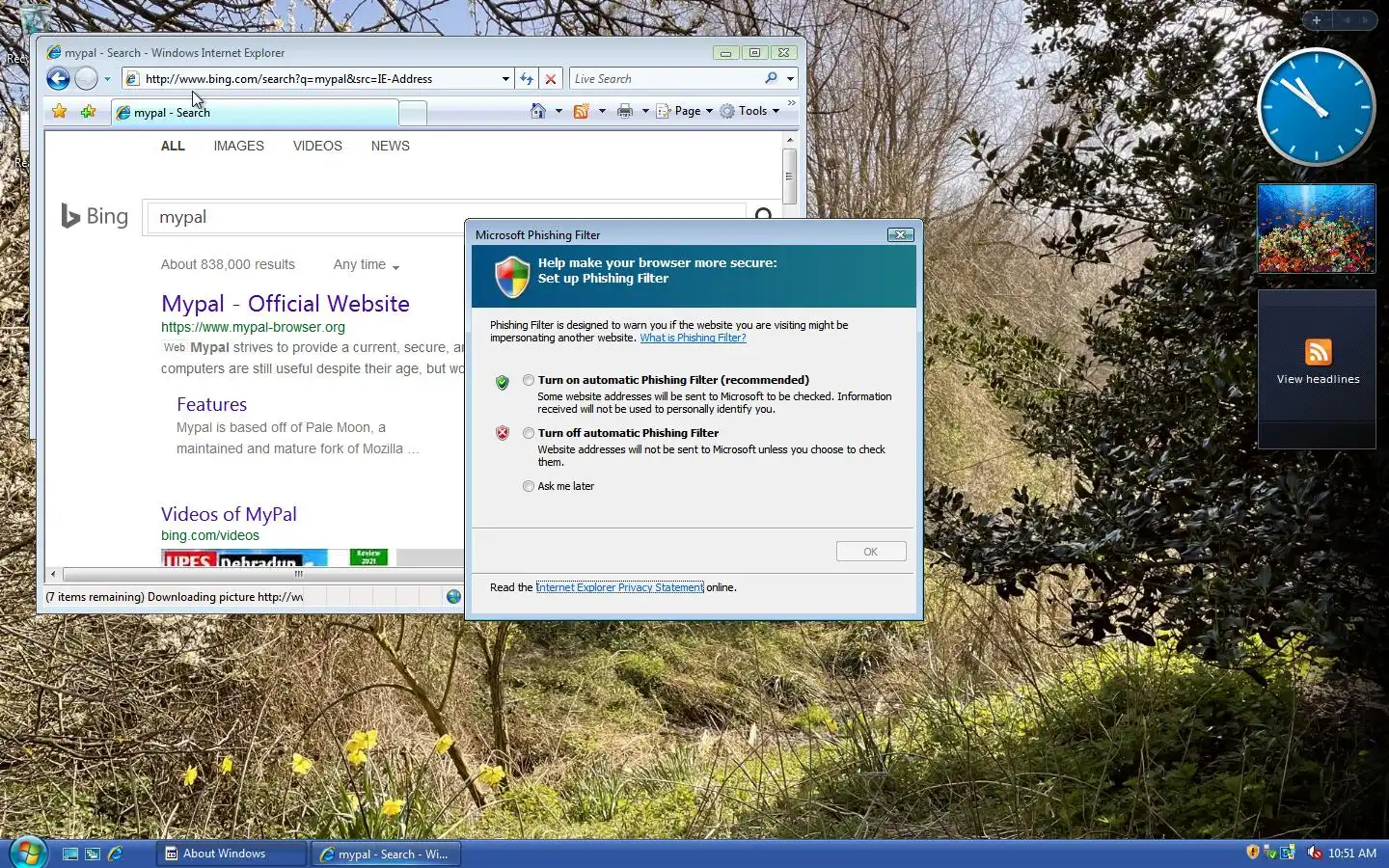This screenshot has width=1389, height=868.
Task: Click the bing.com/videos link
Action: pos(210,535)
